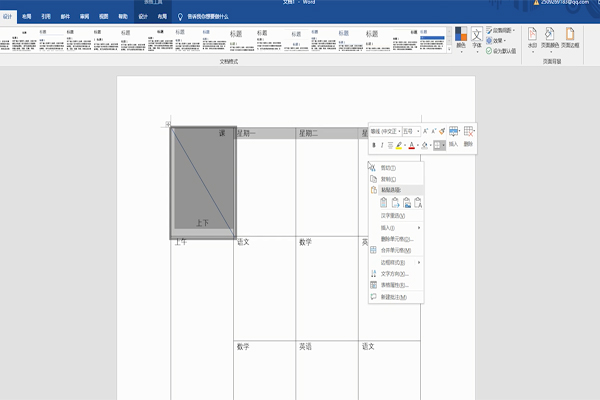Choose 汉字重选 from context menu
Screen dimensions: 600x400
pyautogui.click(x=396, y=216)
